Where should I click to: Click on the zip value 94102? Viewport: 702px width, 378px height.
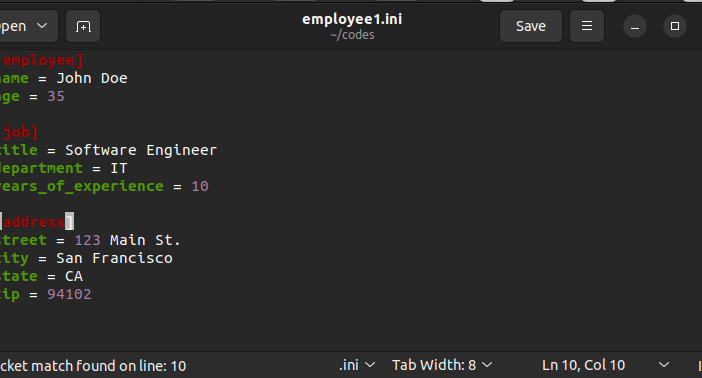pos(69,294)
